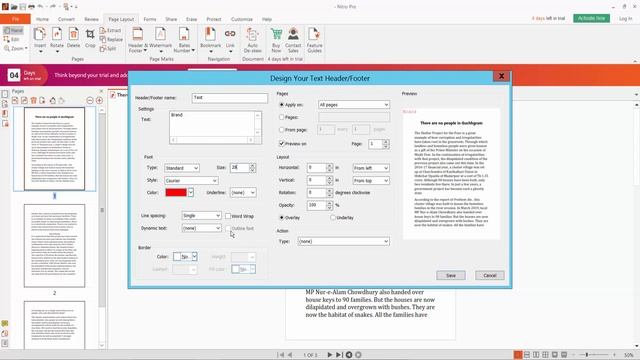
Task: Select the Apply on radio button
Action: point(282,105)
